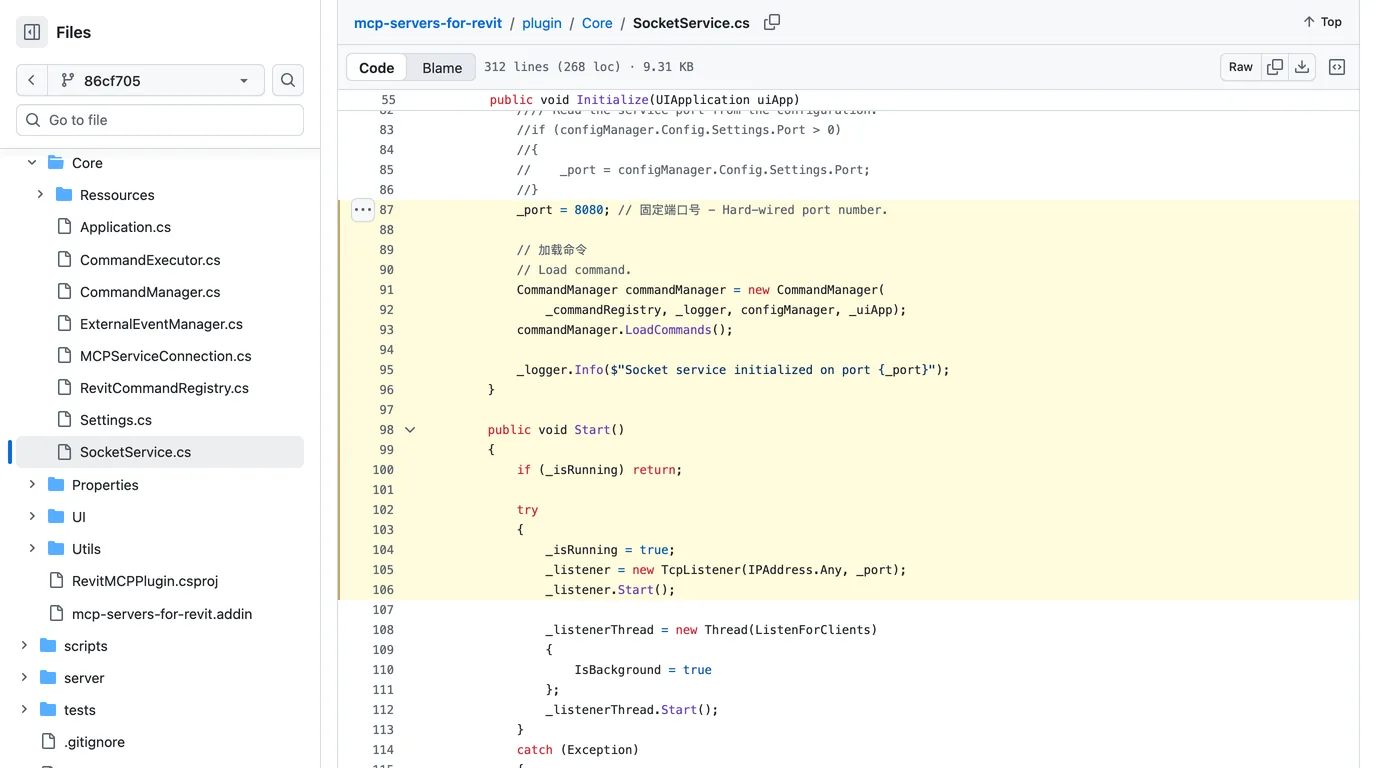Click the server folder icon

tap(48, 677)
